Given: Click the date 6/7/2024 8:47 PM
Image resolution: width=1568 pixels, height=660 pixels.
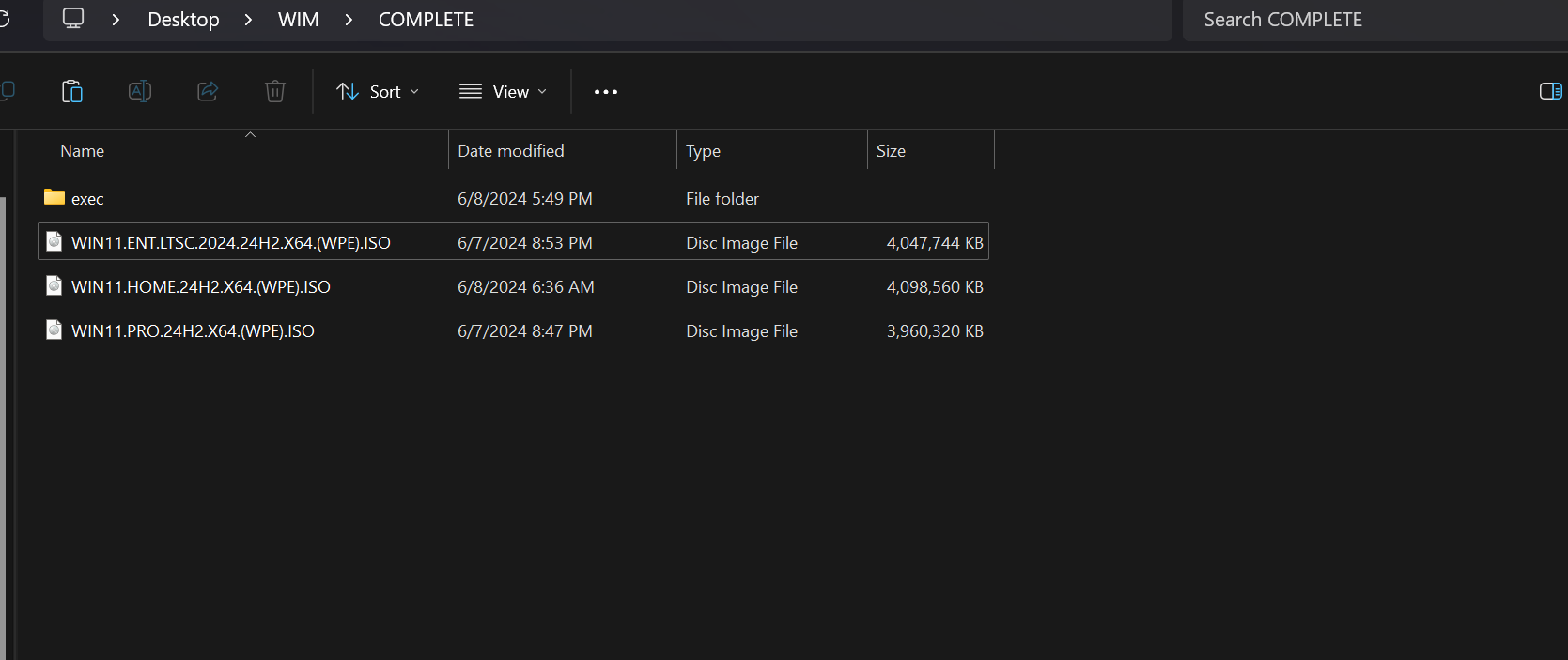Looking at the screenshot, I should [x=525, y=331].
